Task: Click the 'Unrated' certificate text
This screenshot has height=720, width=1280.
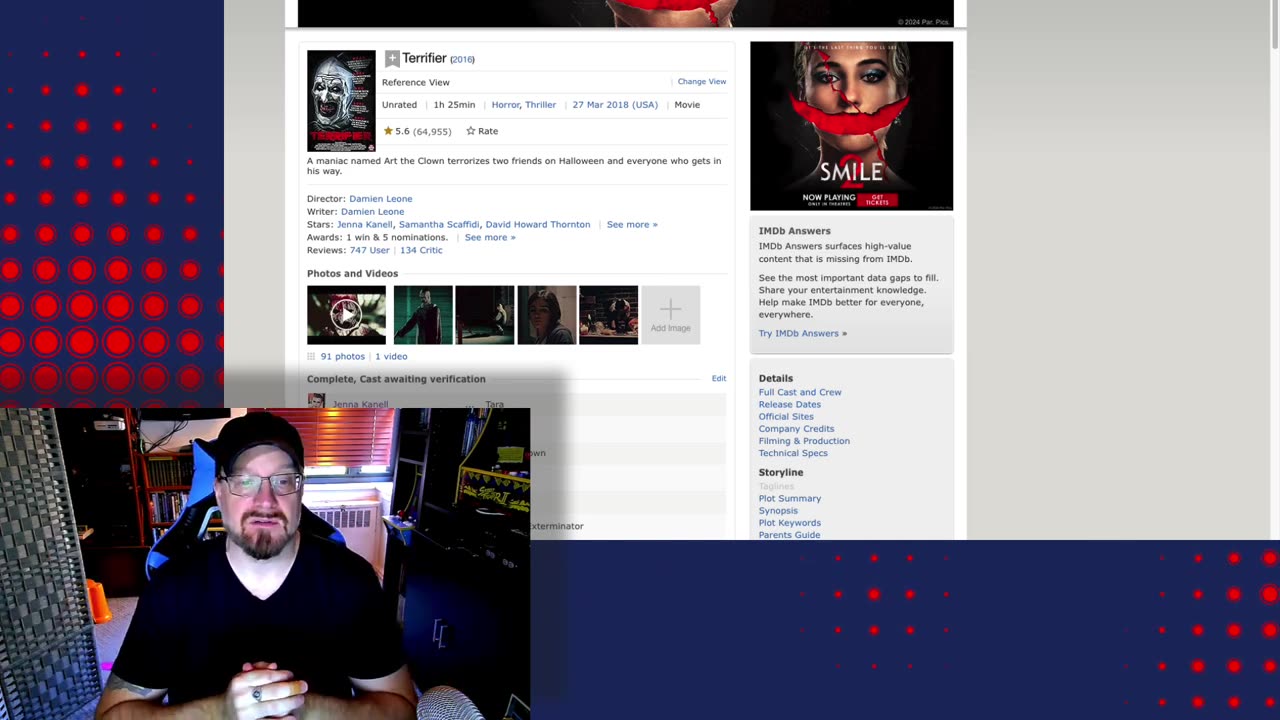Action: tap(399, 105)
